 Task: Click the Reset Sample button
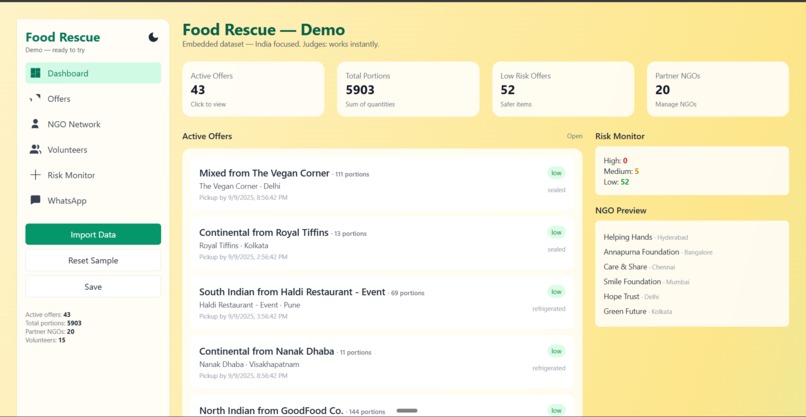[93, 261]
